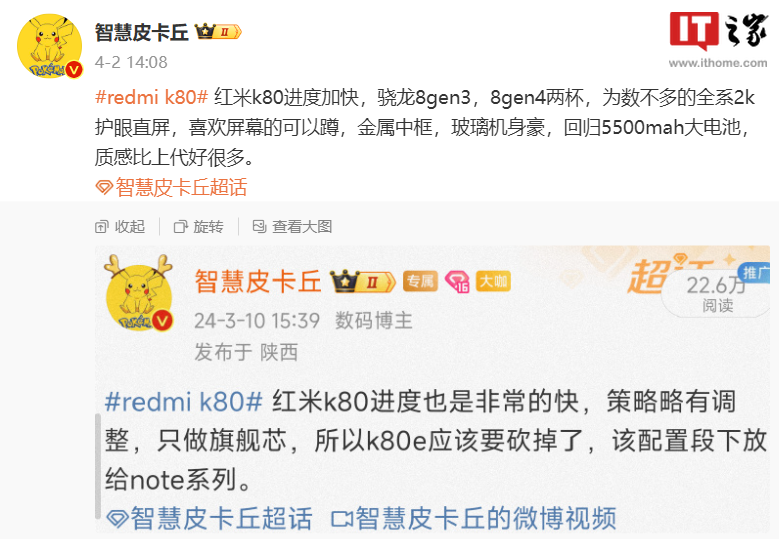Open blue #redmi k80# hashtag in embedded post

(183, 402)
